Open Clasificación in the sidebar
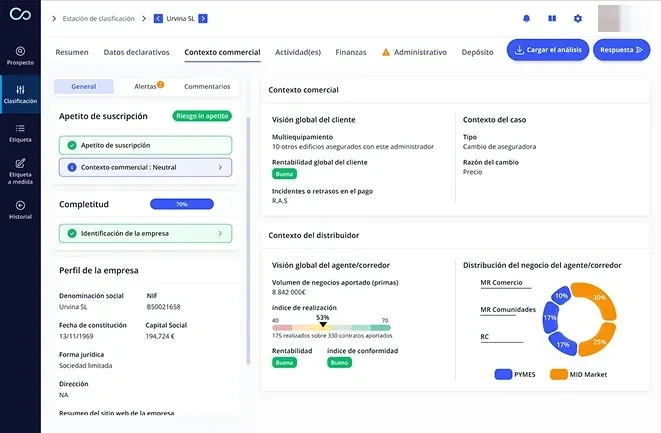The height and width of the screenshot is (433, 661). click(20, 94)
